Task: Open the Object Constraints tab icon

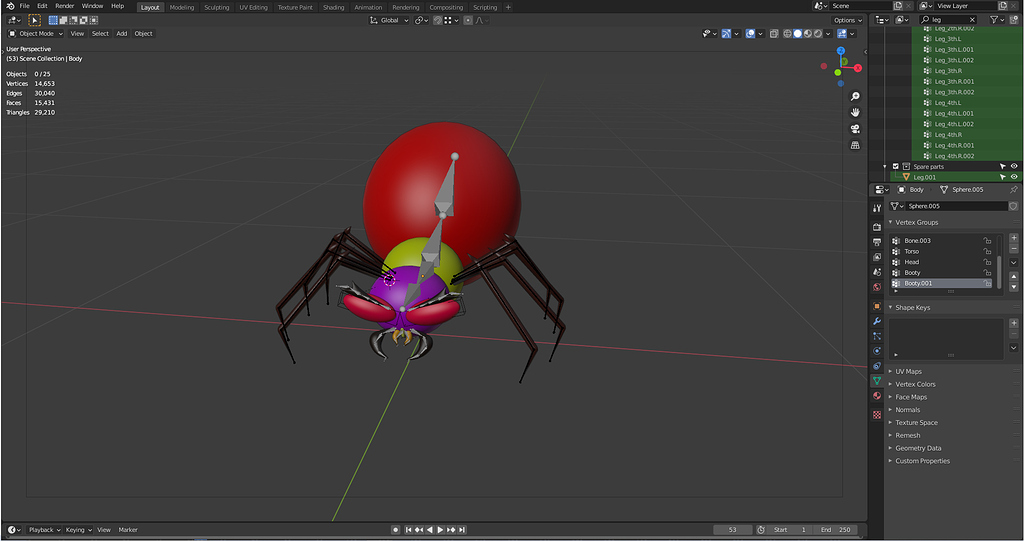Action: (877, 366)
